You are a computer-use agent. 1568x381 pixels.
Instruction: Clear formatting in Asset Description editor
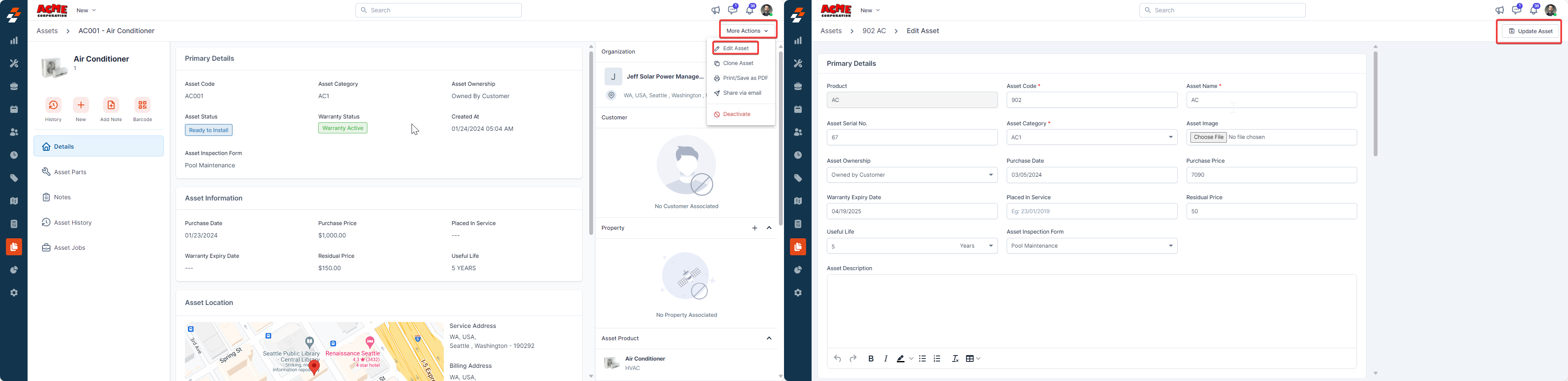pos(955,358)
